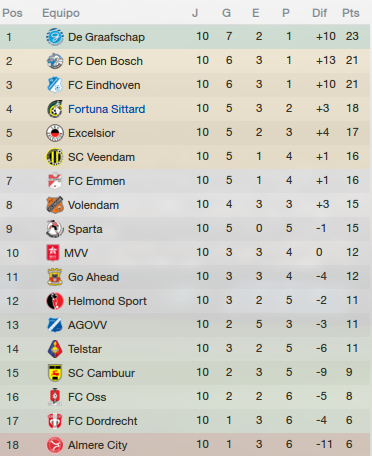Sort the table by Pts column header

pos(351,13)
